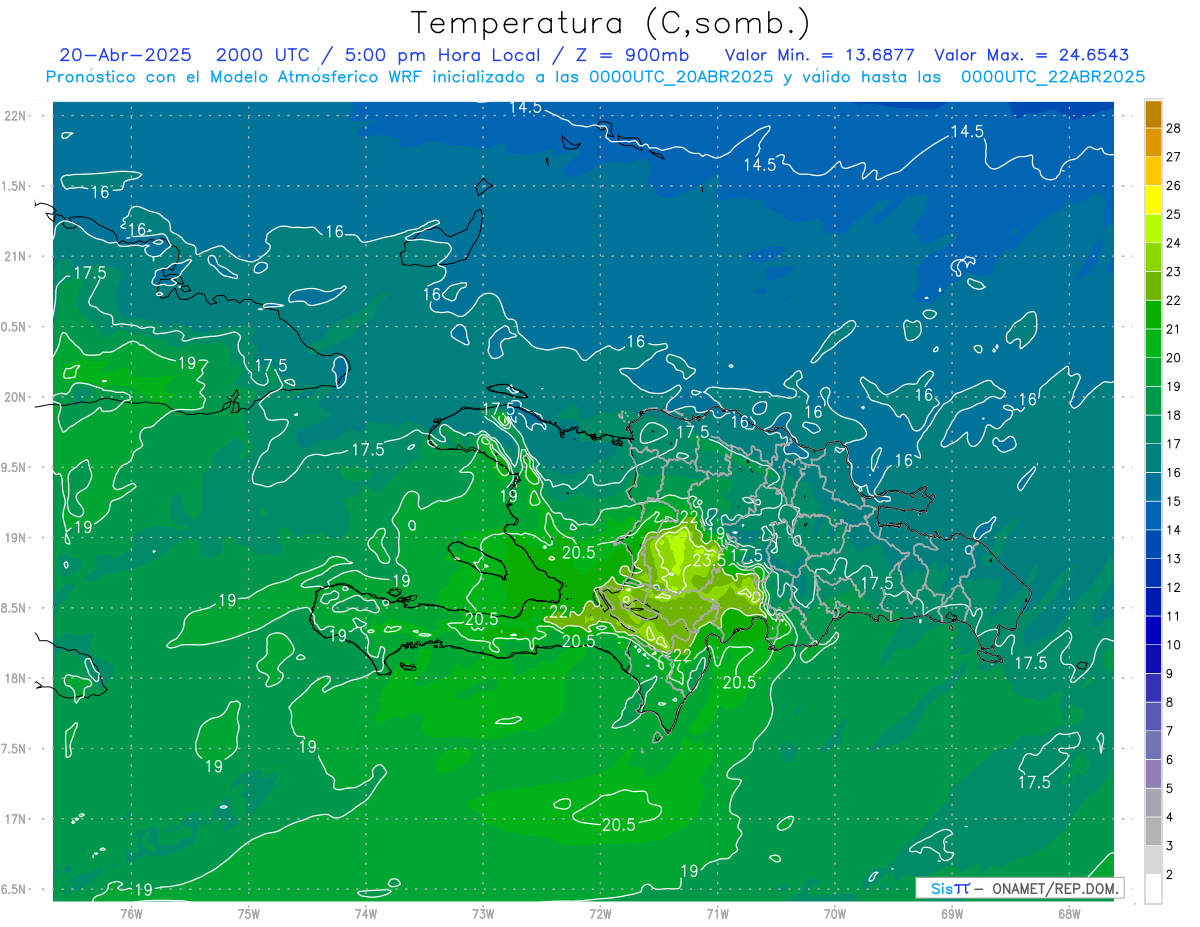Image resolution: width=1200 pixels, height=927 pixels.
Task: Click the 75W longitude axis label
Action: click(249, 913)
